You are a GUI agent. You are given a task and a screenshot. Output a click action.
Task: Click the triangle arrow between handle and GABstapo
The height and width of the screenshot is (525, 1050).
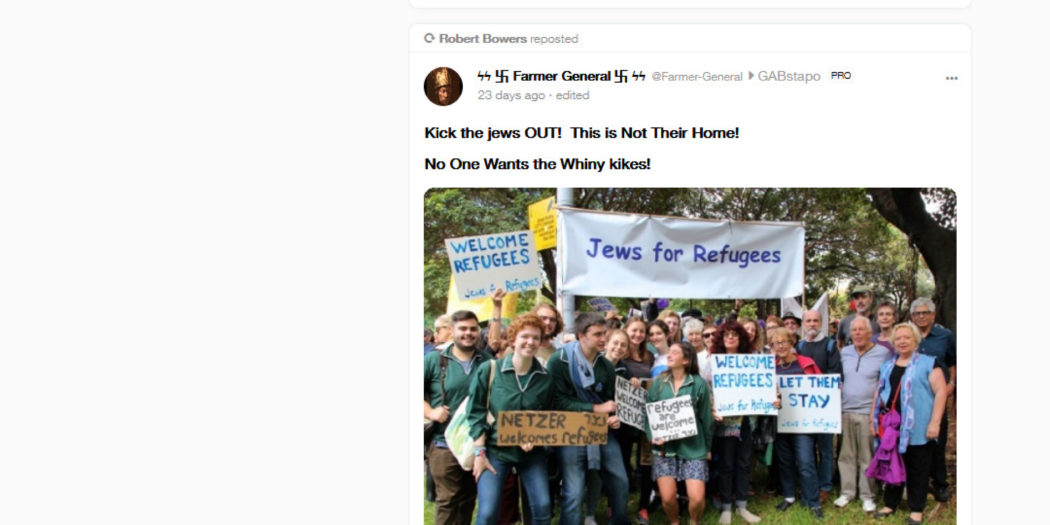pos(751,76)
